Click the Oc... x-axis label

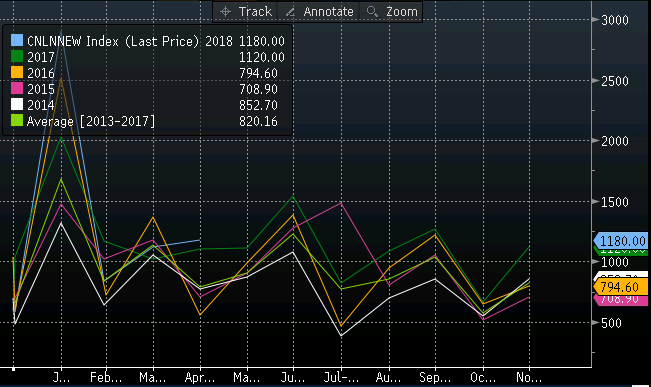pos(483,377)
